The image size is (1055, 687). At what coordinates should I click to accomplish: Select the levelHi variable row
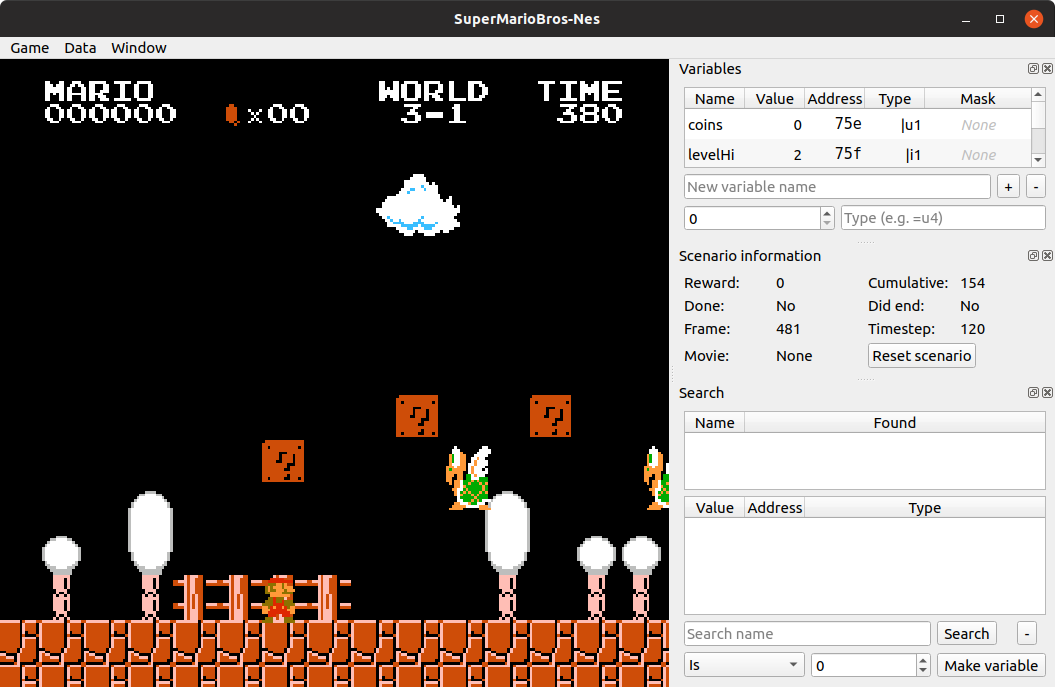[858, 154]
